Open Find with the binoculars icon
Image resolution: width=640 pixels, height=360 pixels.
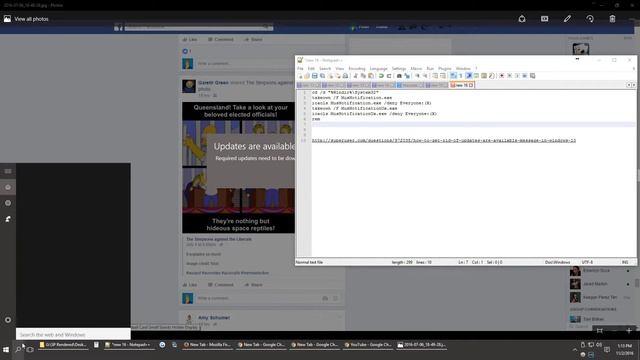(399, 76)
